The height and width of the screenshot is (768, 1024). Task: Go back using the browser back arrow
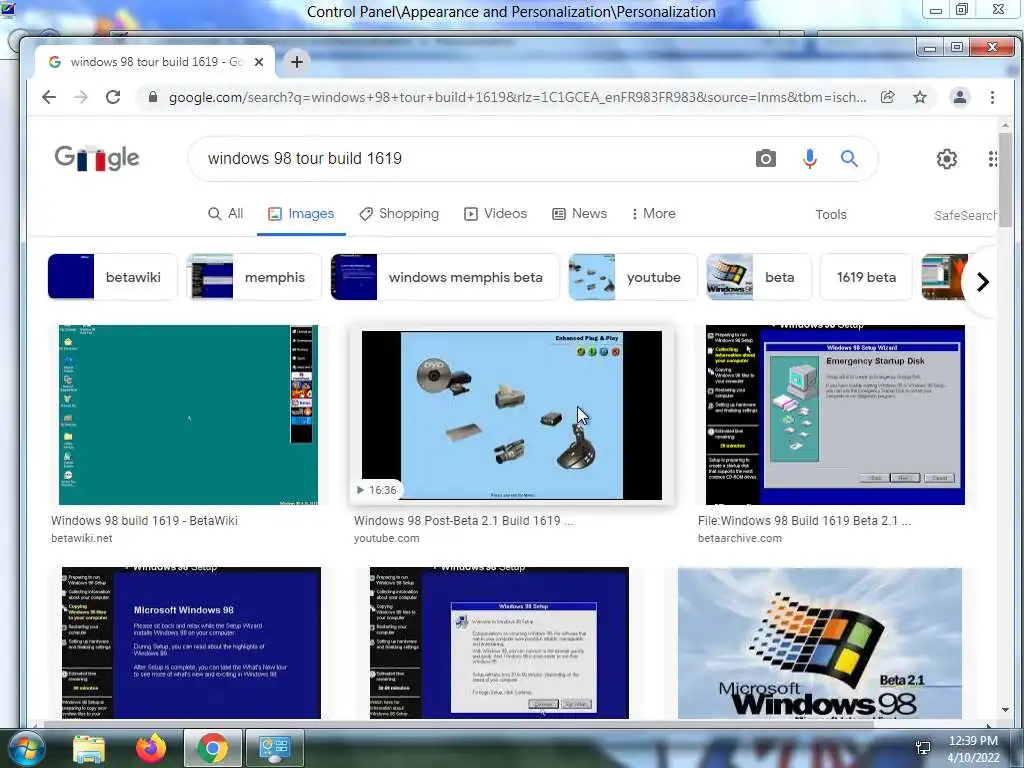(x=49, y=97)
